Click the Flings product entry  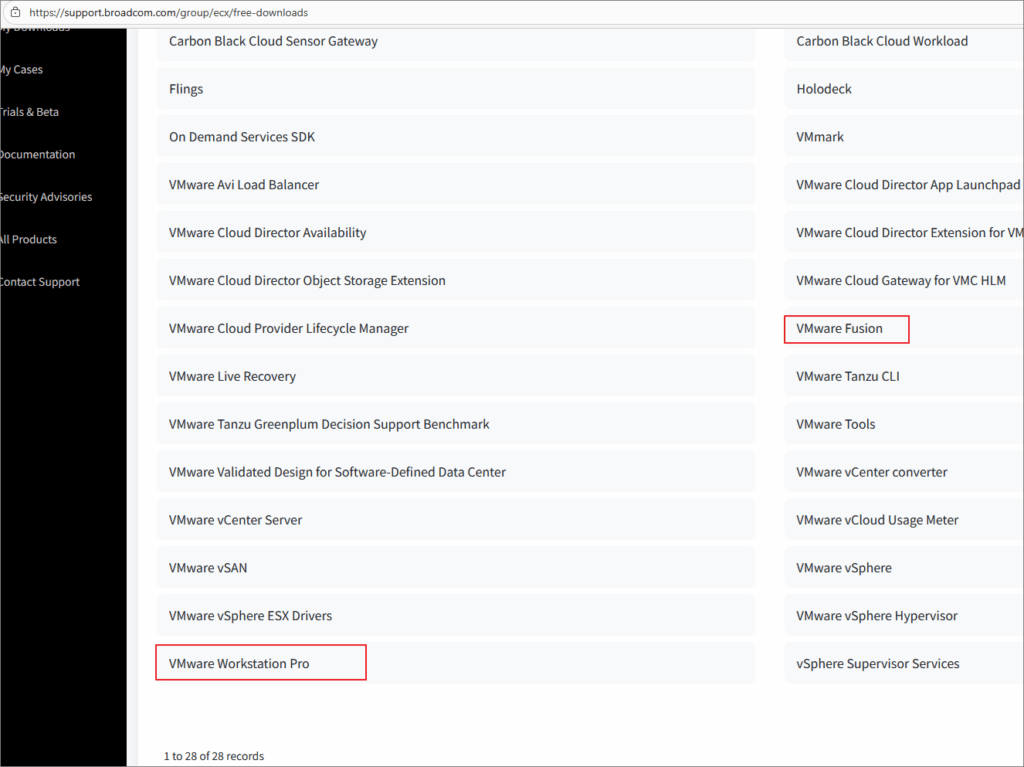pyautogui.click(x=186, y=89)
